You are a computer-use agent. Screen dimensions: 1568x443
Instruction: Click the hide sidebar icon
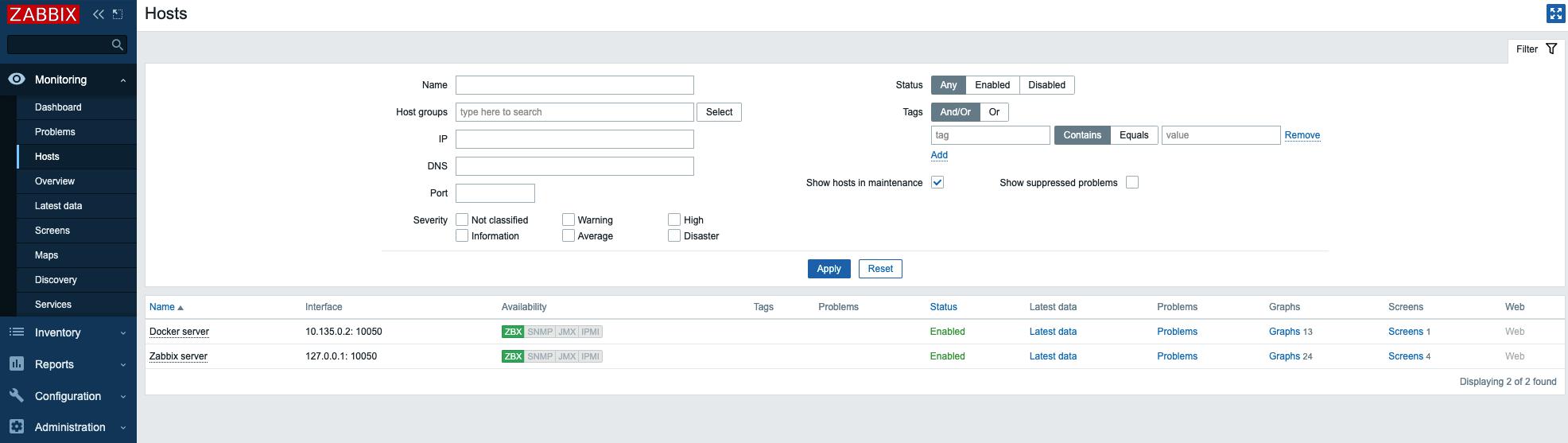pos(118,14)
